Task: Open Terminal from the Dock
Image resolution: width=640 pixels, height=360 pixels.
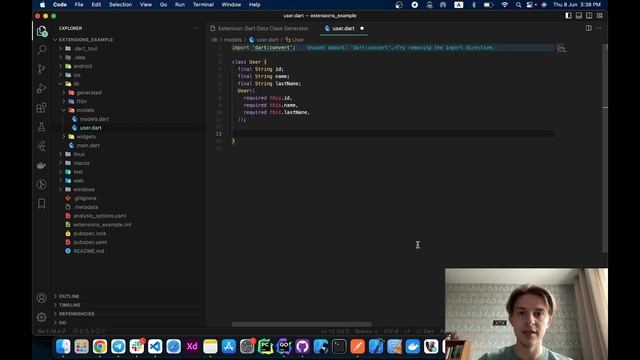Action: pyautogui.click(x=339, y=347)
